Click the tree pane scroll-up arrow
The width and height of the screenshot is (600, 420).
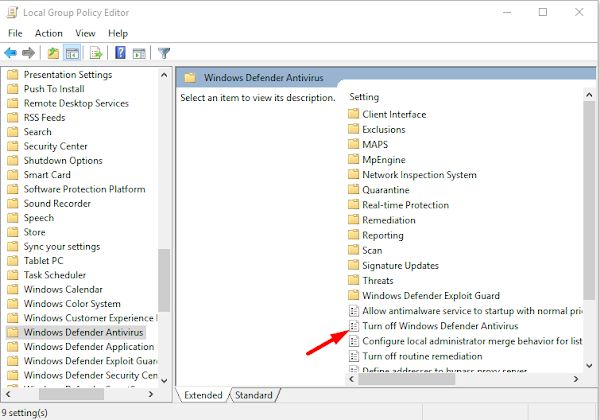click(x=164, y=75)
